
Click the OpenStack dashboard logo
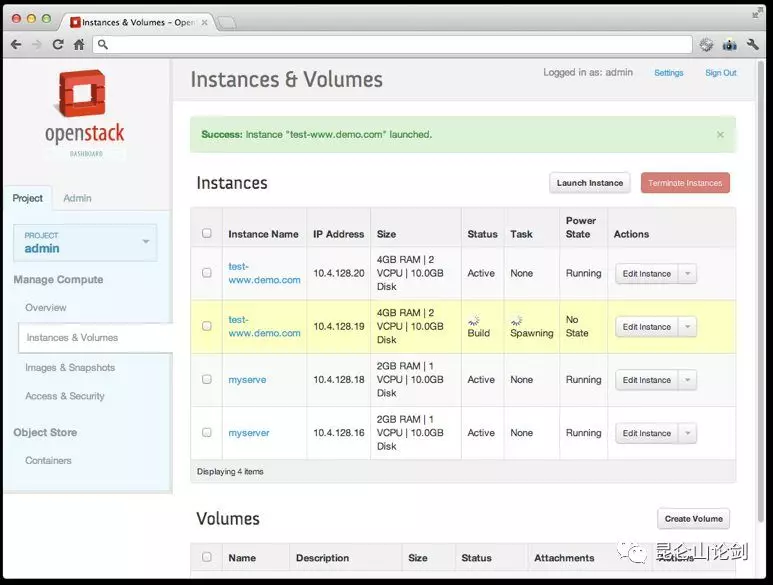84,113
